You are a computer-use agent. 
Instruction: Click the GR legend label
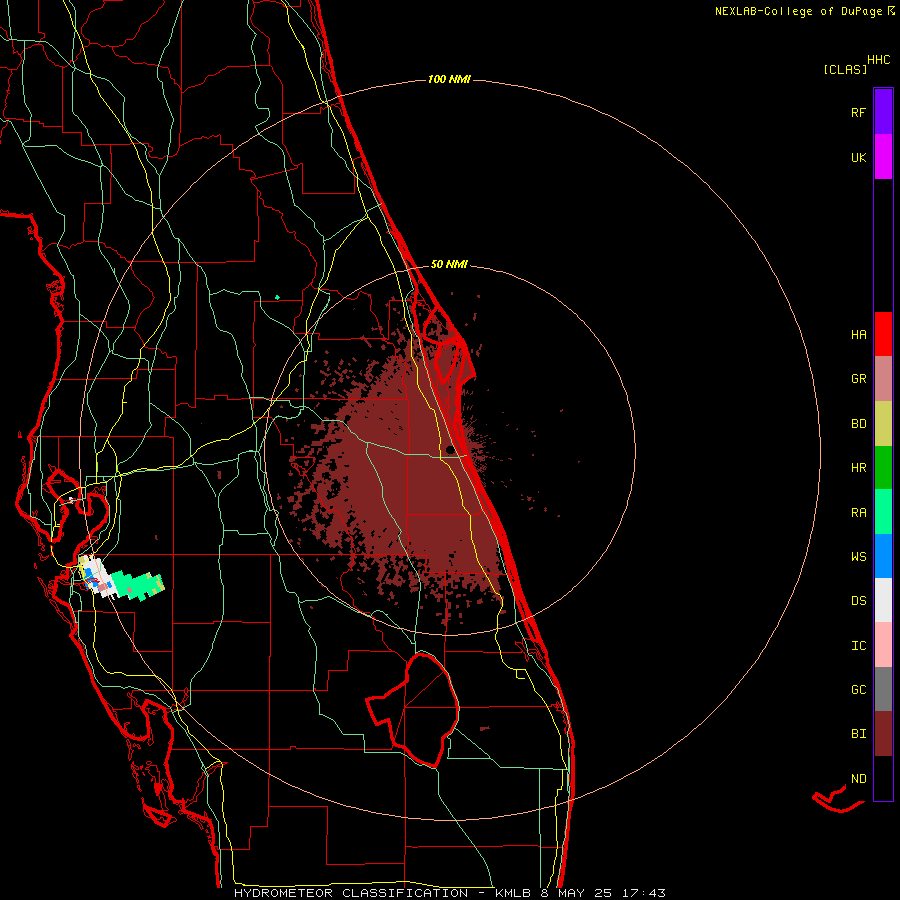coord(858,379)
